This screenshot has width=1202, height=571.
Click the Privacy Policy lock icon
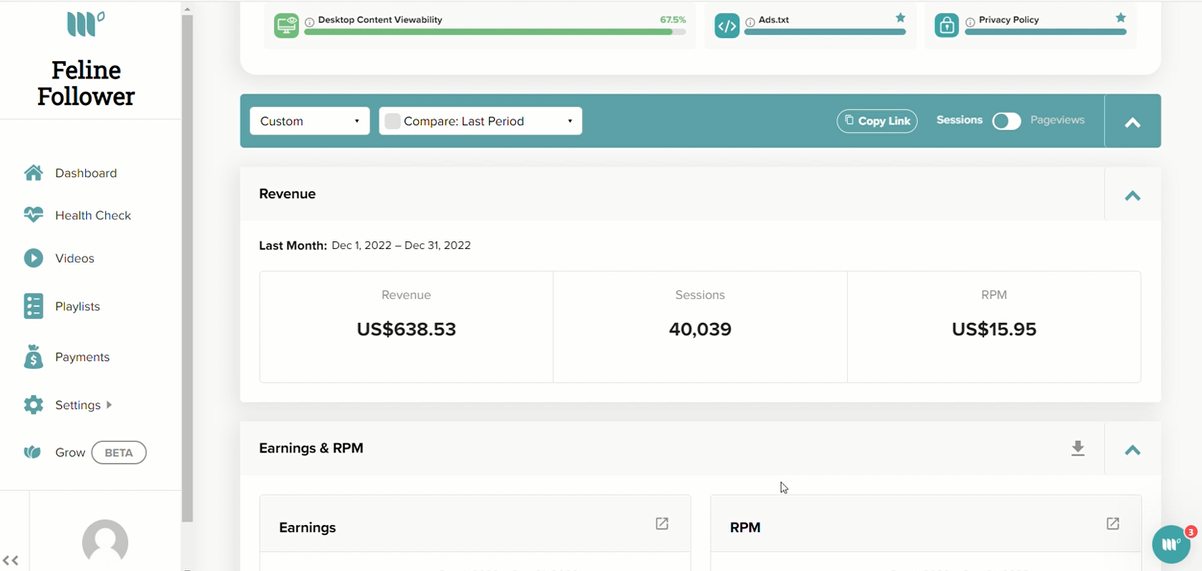947,26
